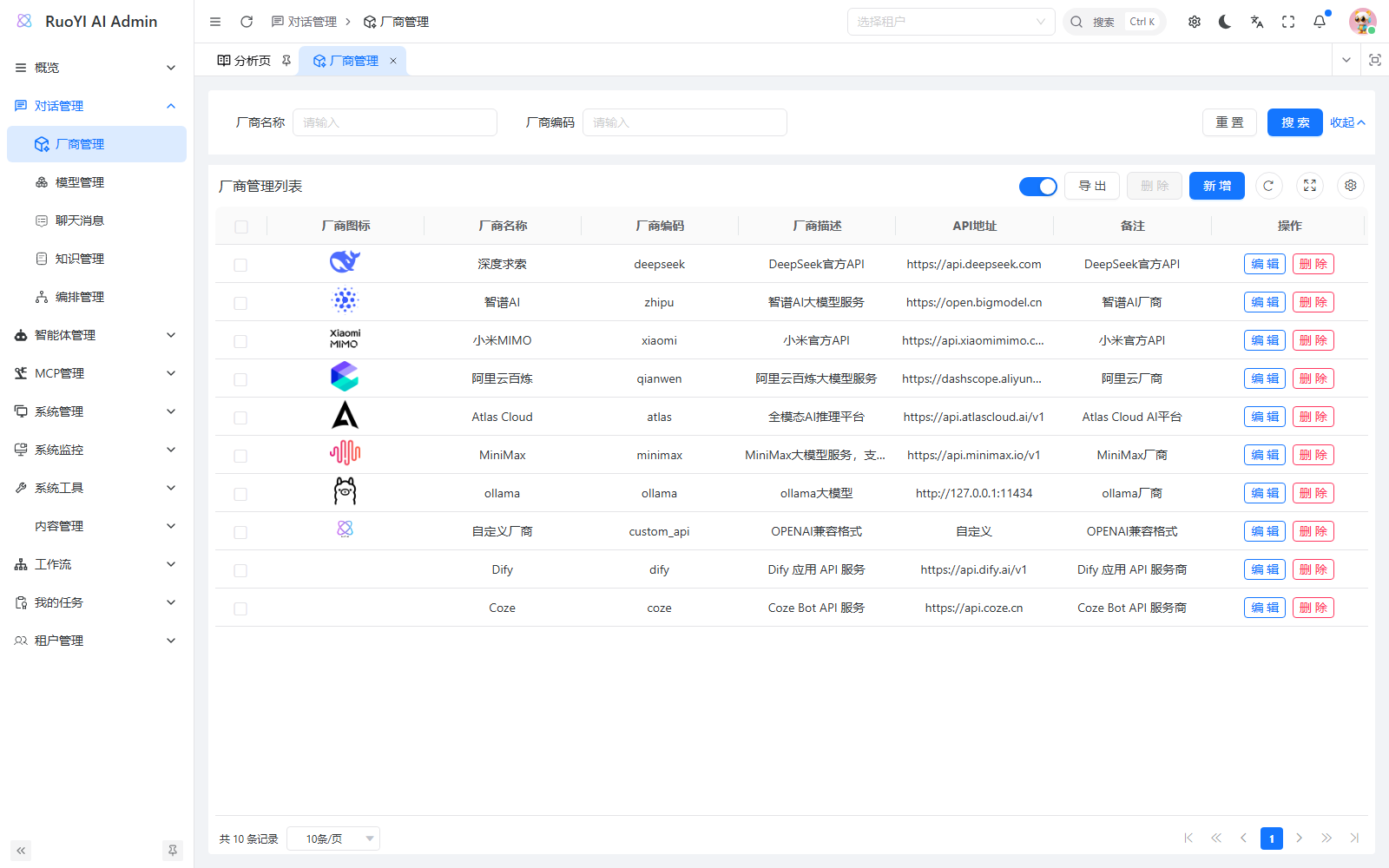
Task: Select the zhipu row checkbox
Action: coord(240,303)
